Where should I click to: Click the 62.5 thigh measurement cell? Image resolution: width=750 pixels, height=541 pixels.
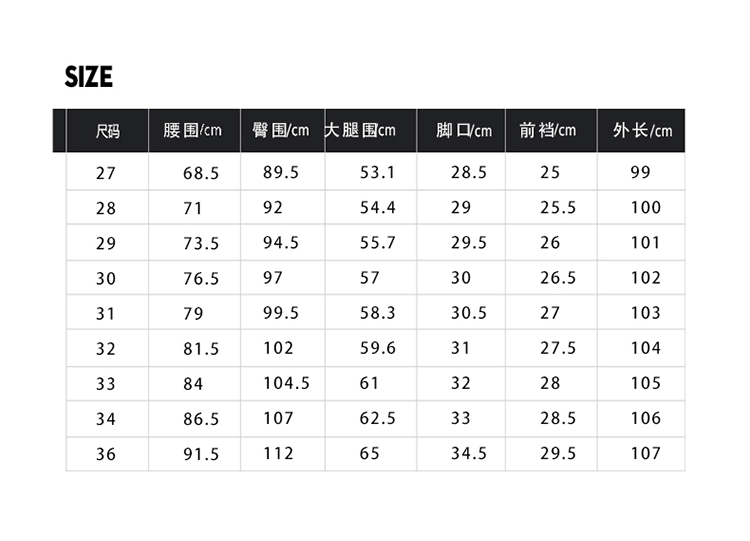click(x=377, y=418)
